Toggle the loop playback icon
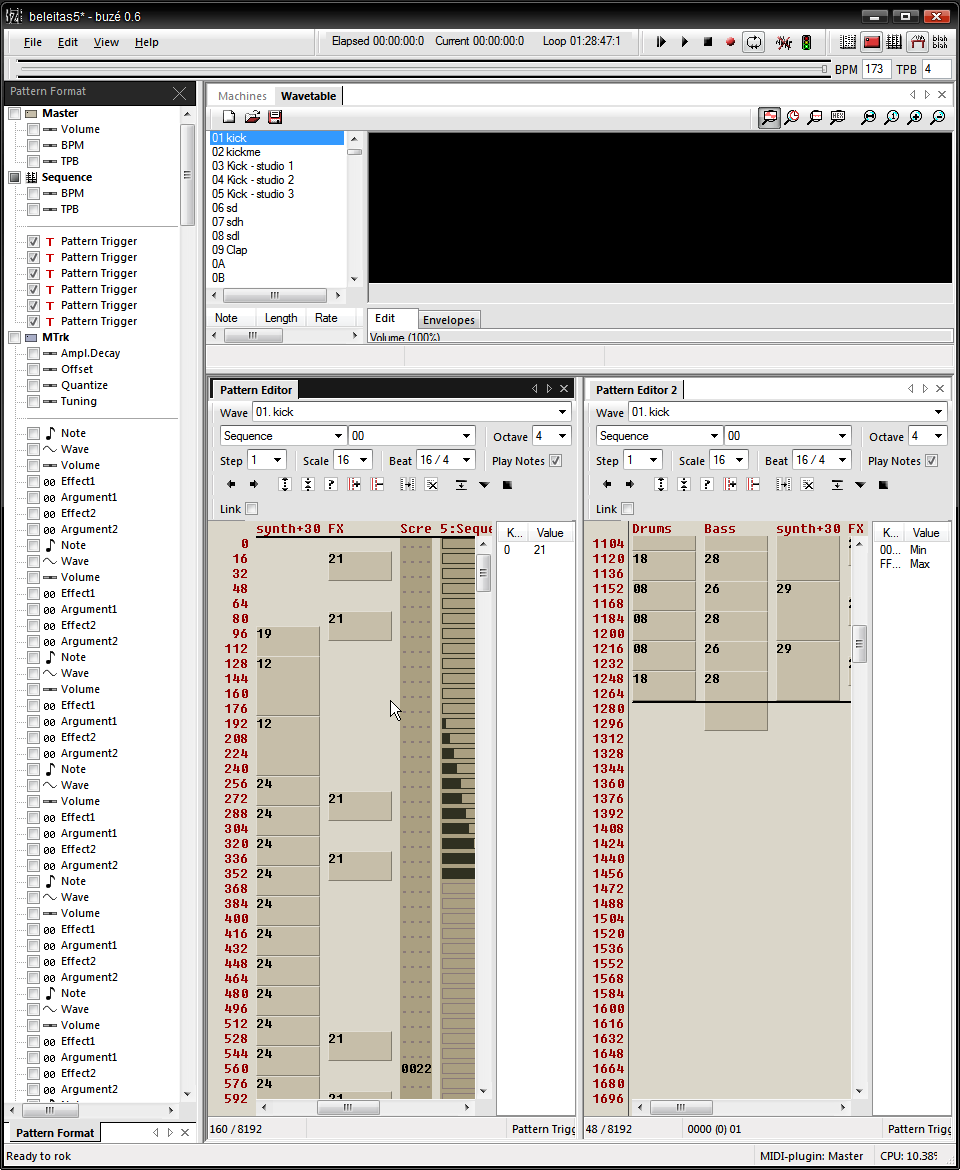The height and width of the screenshot is (1170, 960). (754, 42)
